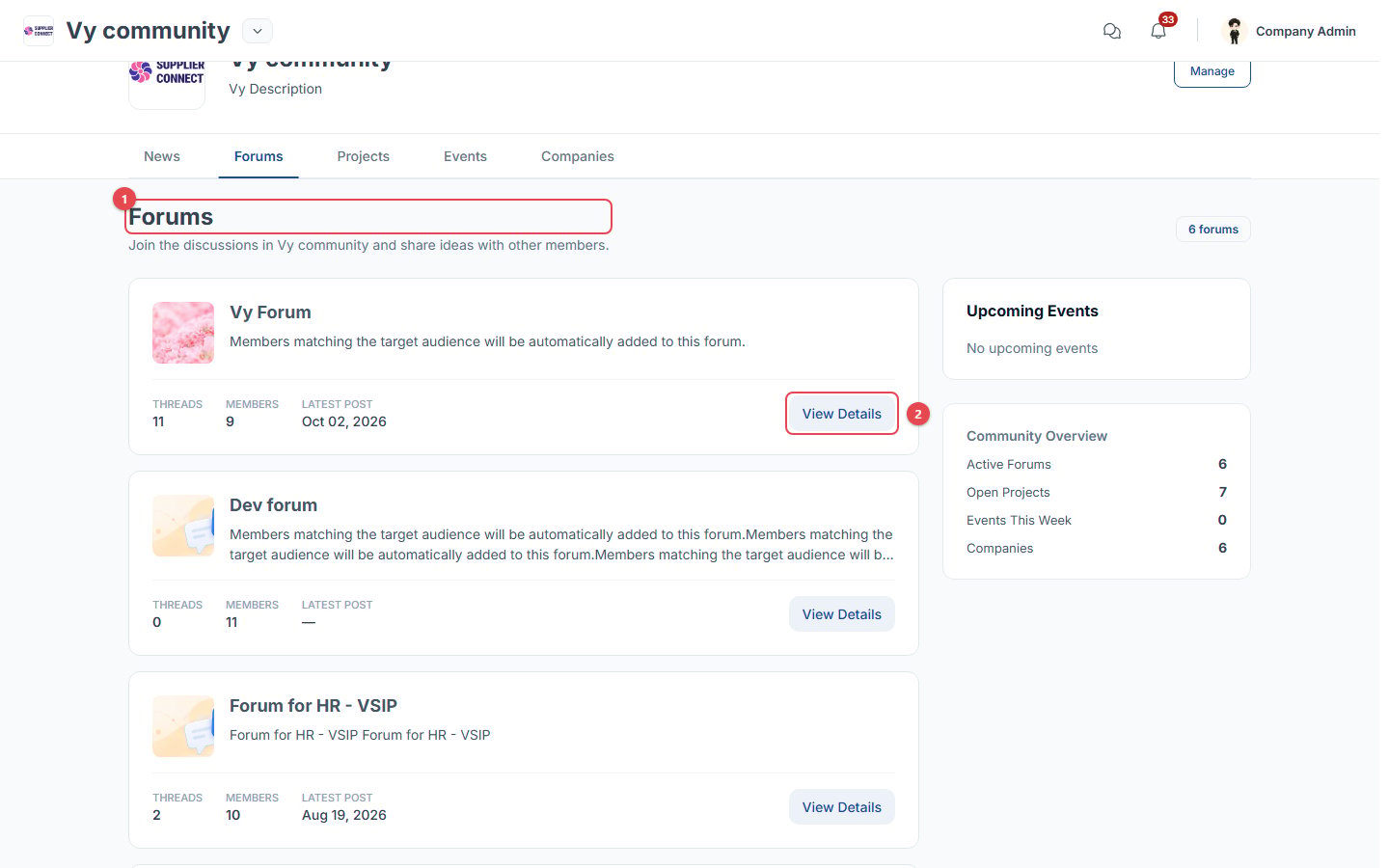The image size is (1389, 868).
Task: Click the Company Admin user name
Action: 1306,31
